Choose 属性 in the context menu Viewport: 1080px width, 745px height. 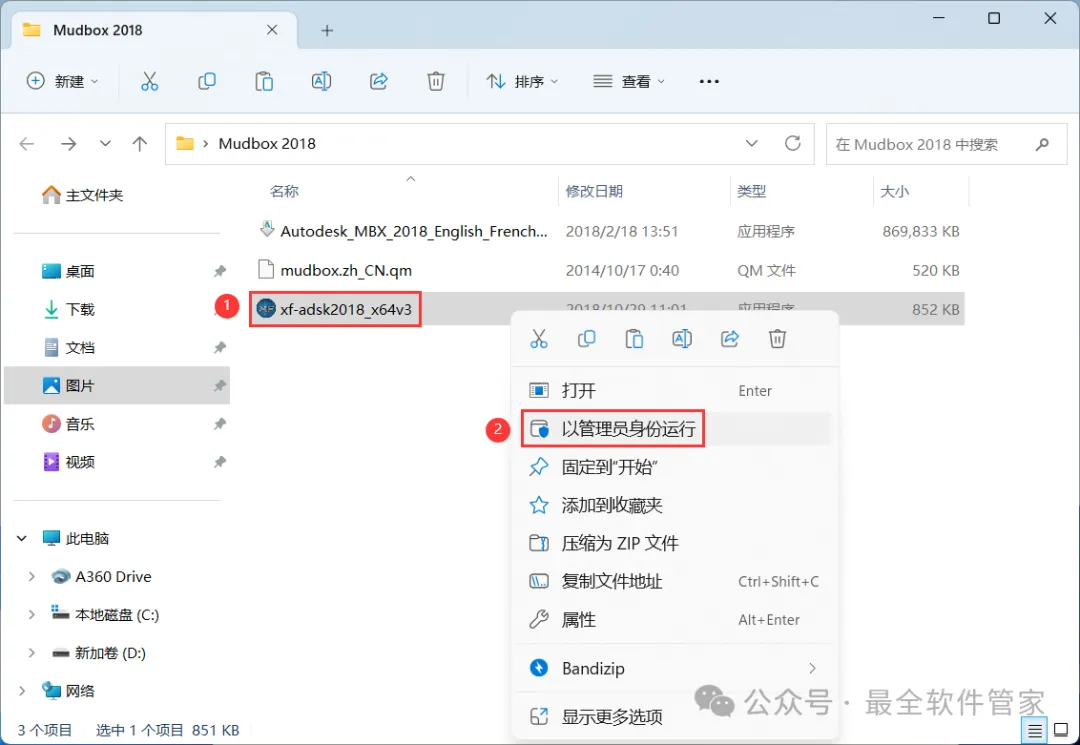pyautogui.click(x=675, y=620)
